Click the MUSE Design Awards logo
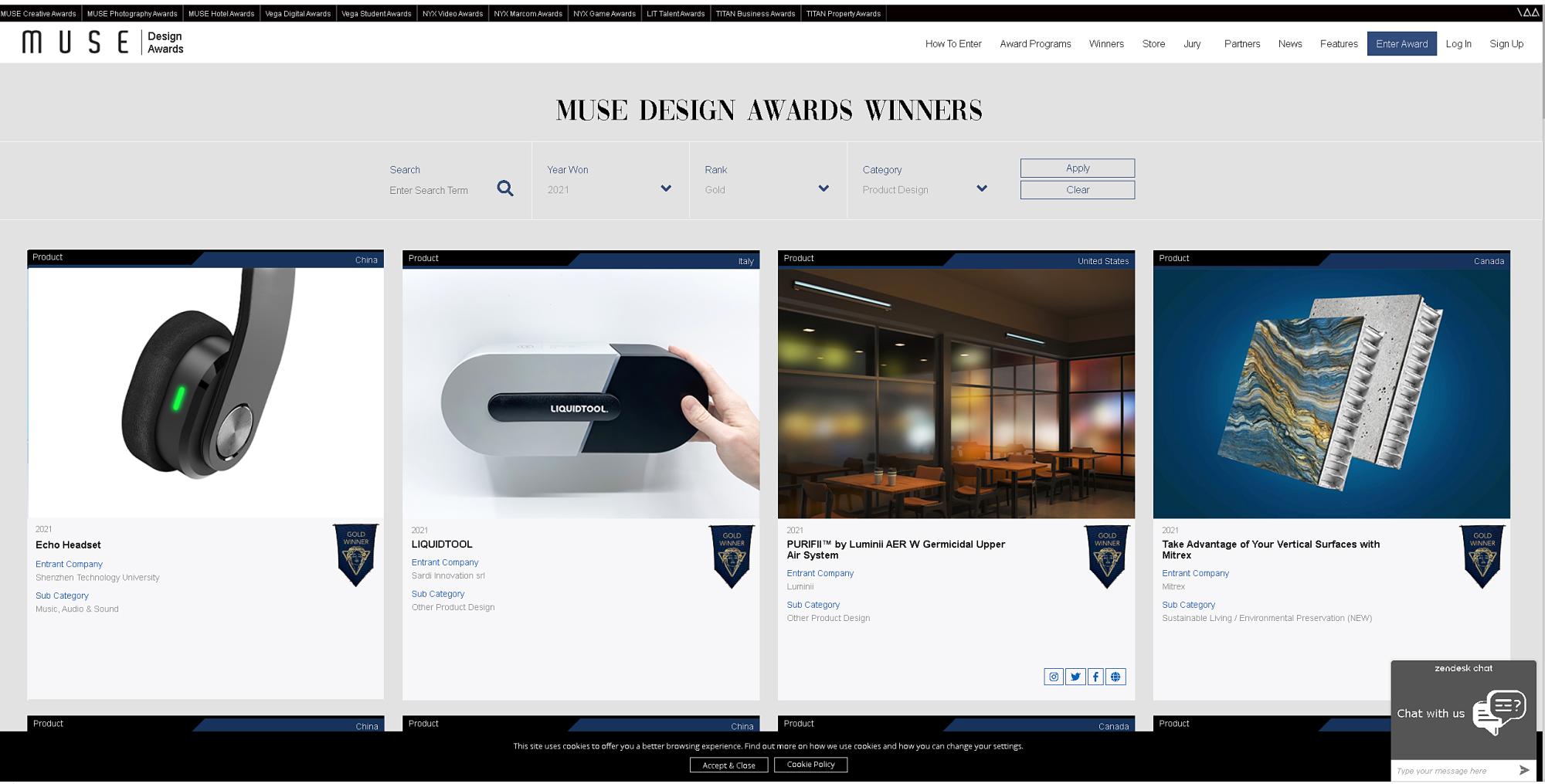This screenshot has height=784, width=1545. 103,42
